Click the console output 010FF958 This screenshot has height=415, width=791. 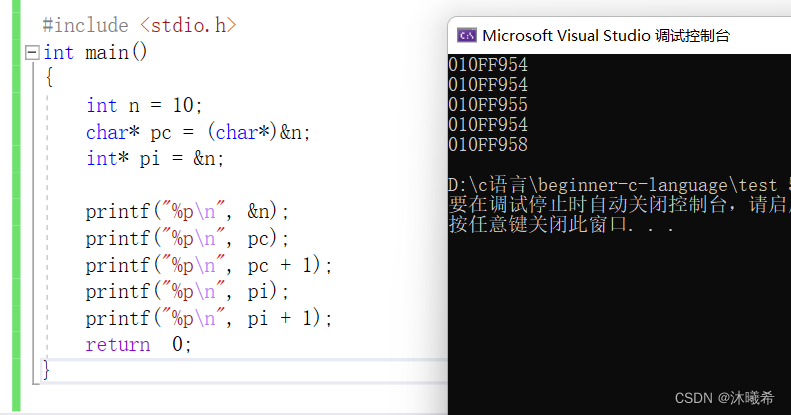(488, 145)
